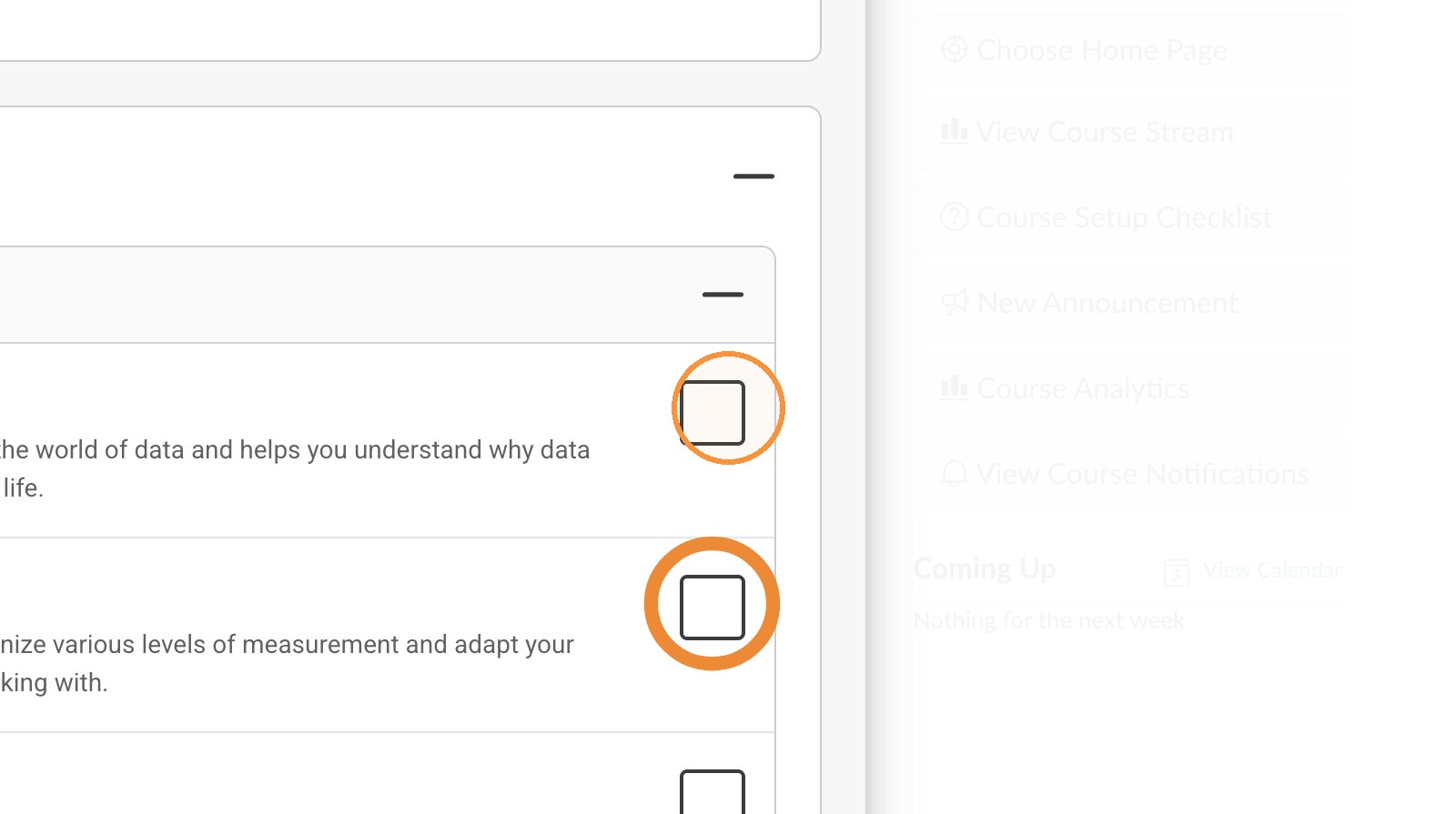Click the View Course Notifications label

click(1142, 474)
